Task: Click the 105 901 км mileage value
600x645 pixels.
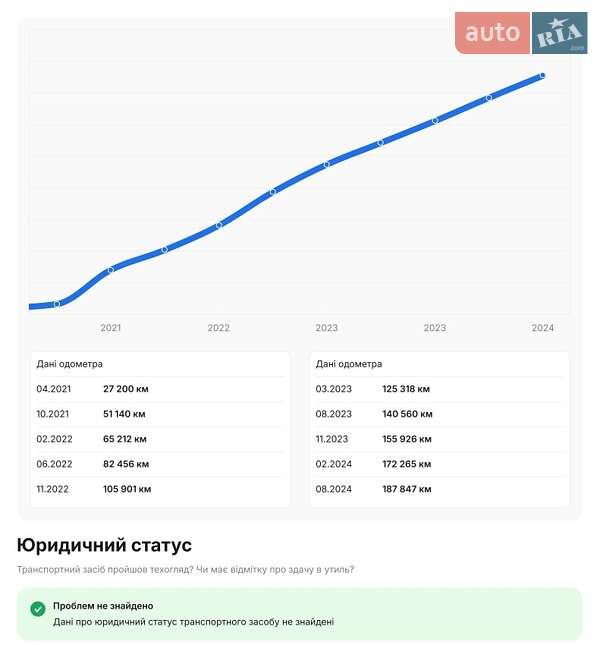Action: pyautogui.click(x=127, y=489)
